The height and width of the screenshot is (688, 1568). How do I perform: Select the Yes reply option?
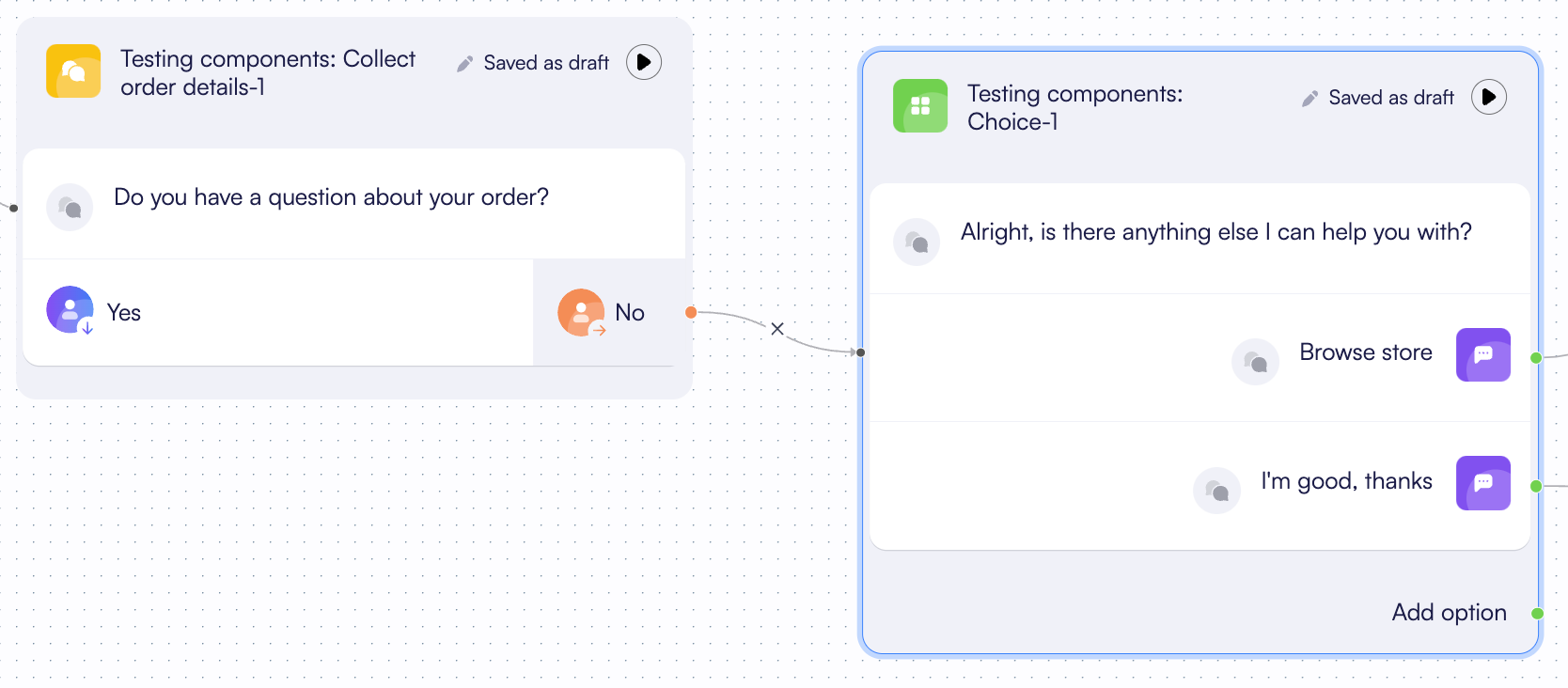click(123, 311)
